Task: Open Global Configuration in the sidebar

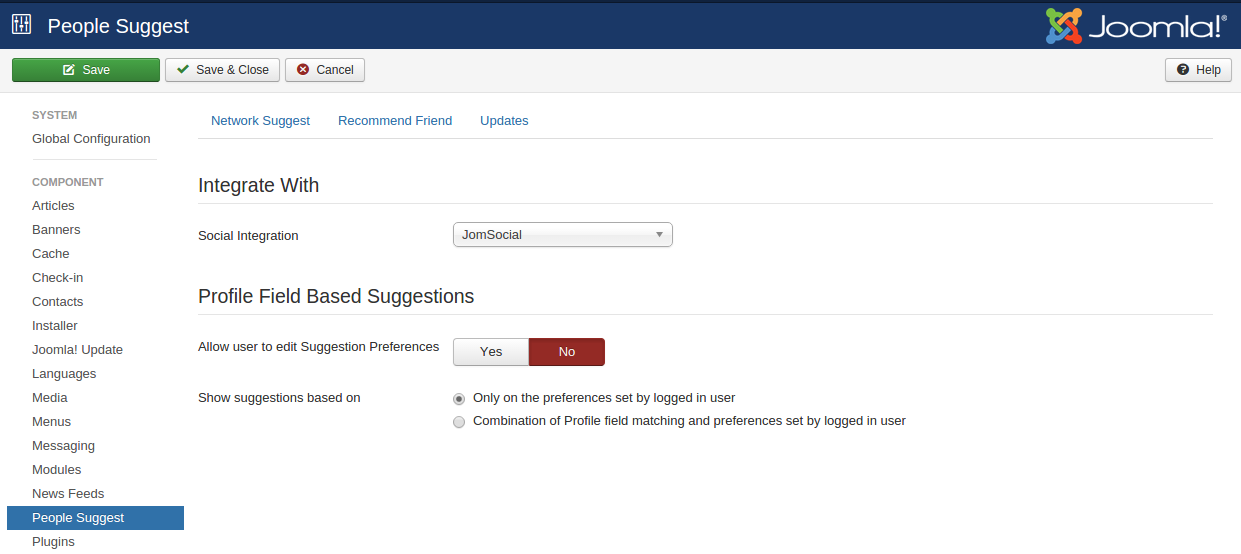Action: (x=91, y=139)
